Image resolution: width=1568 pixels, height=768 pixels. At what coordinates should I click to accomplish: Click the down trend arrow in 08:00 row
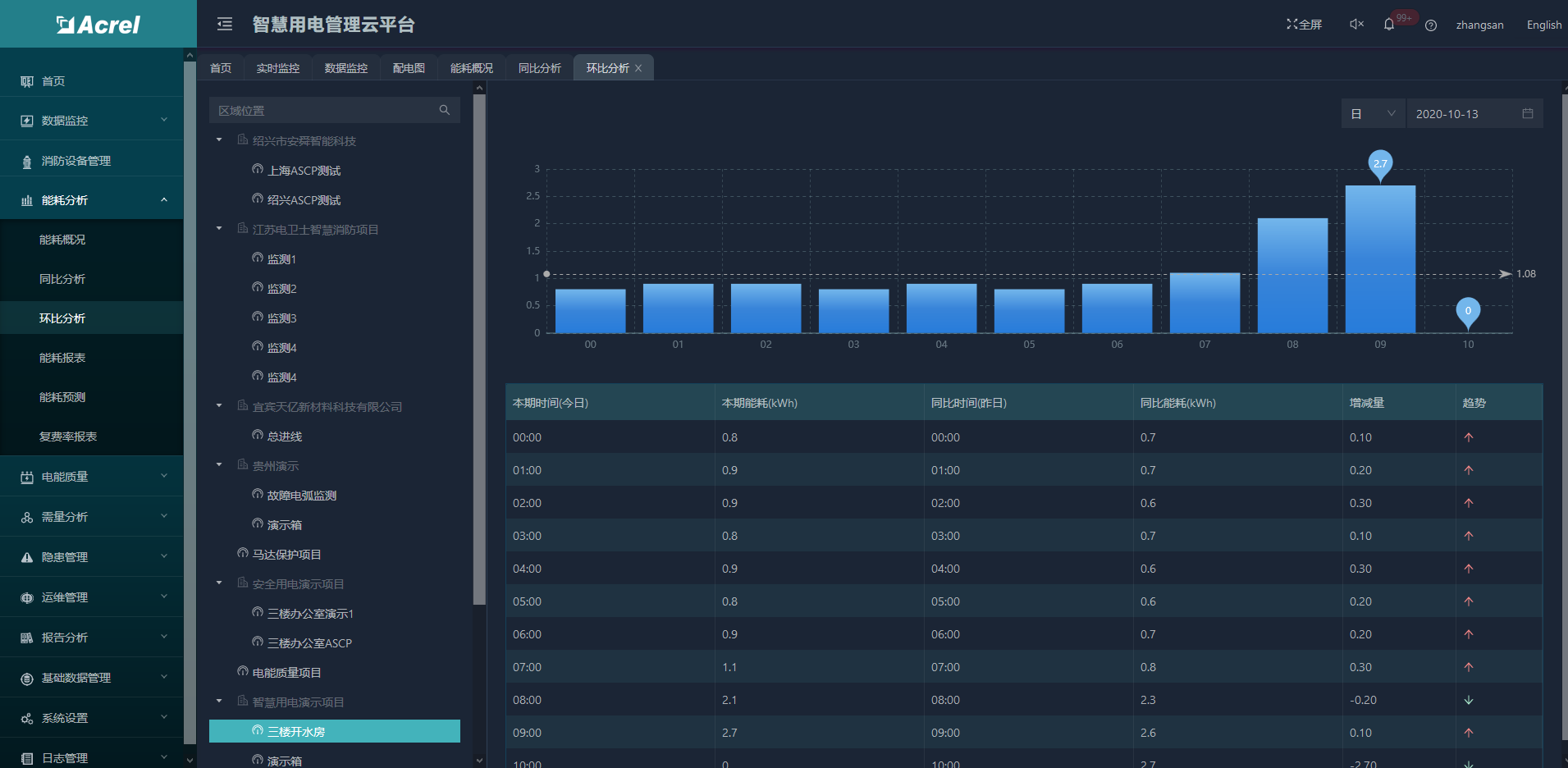1469,700
